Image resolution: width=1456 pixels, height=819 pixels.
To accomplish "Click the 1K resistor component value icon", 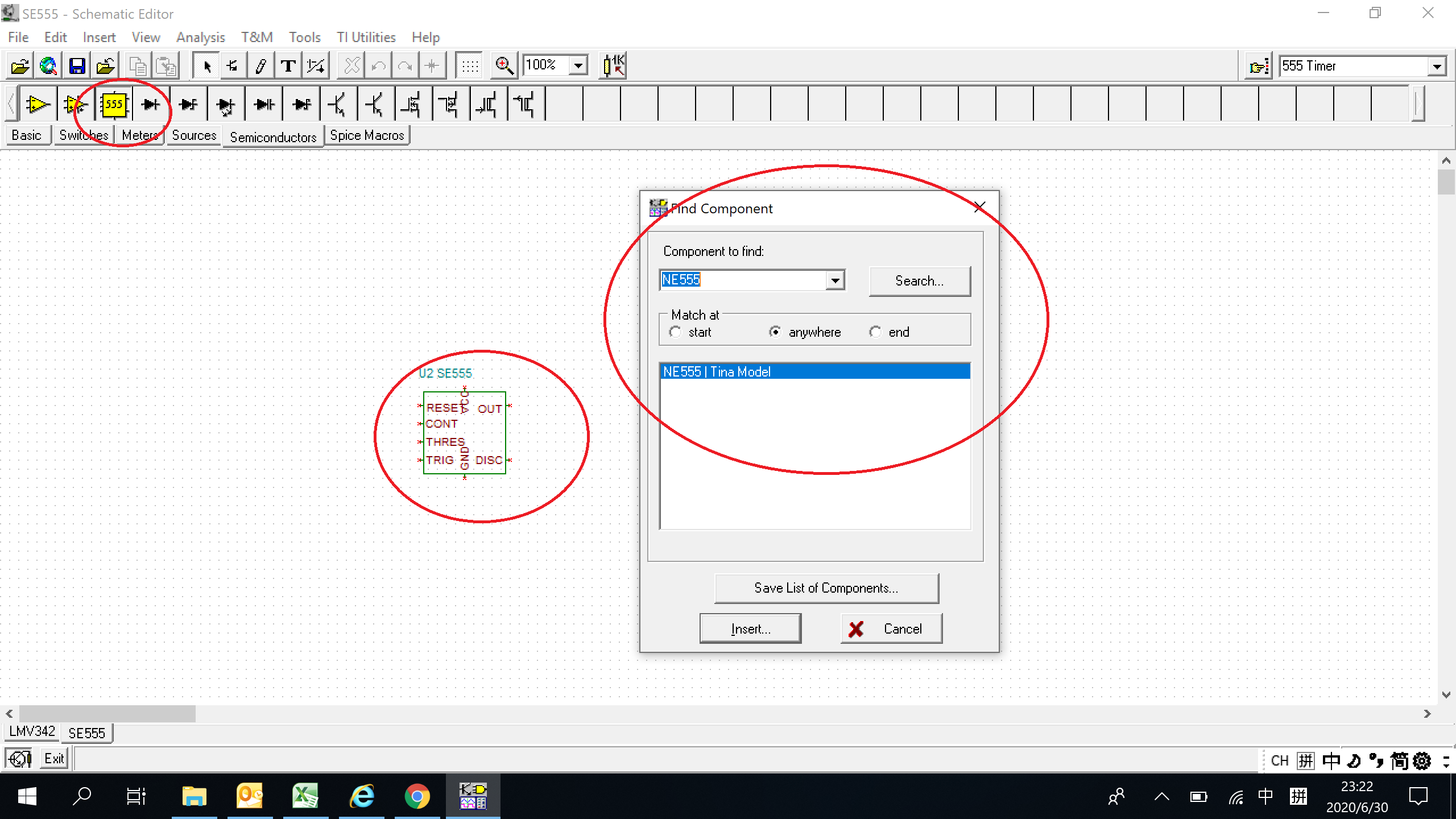I will 614,66.
